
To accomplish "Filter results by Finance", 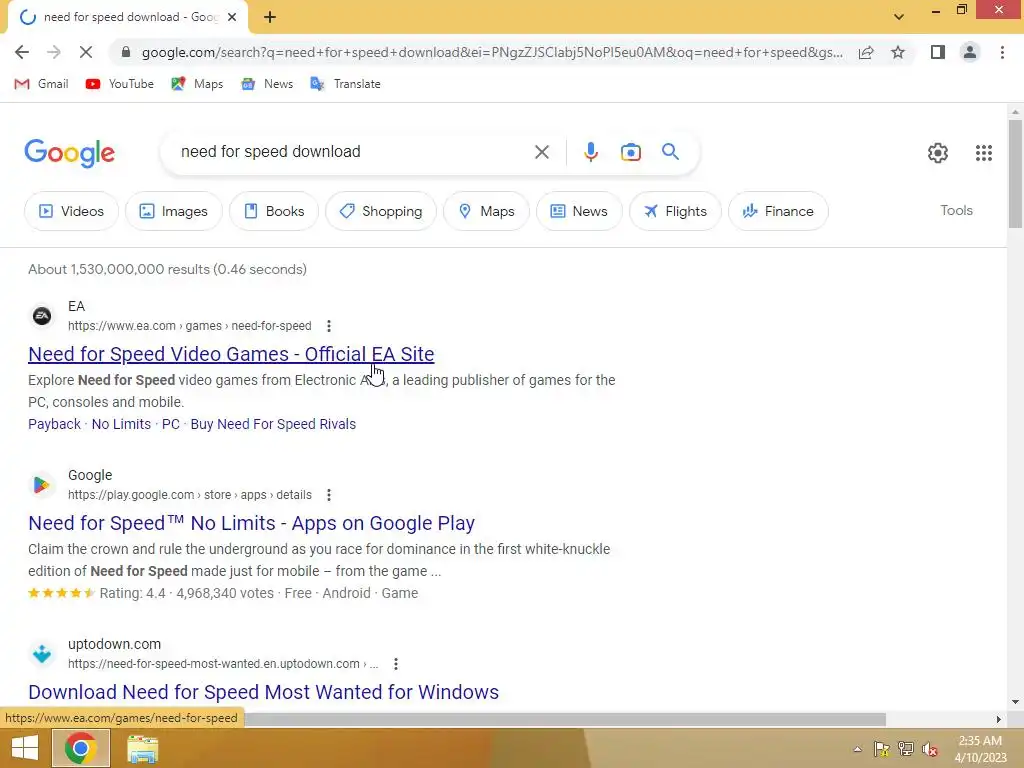I will coord(778,211).
